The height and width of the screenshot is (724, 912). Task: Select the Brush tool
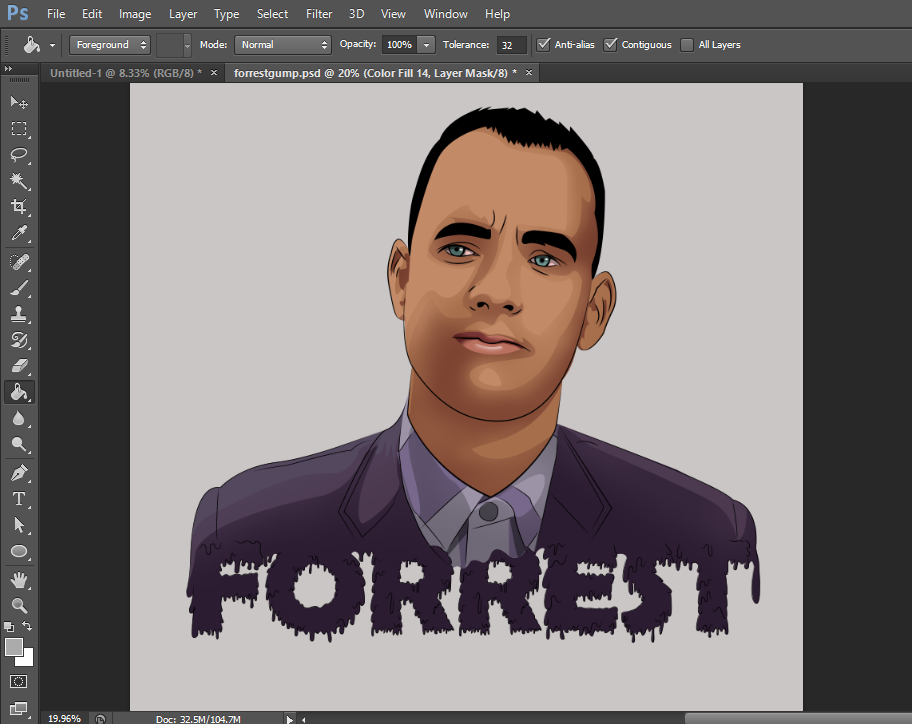click(19, 288)
